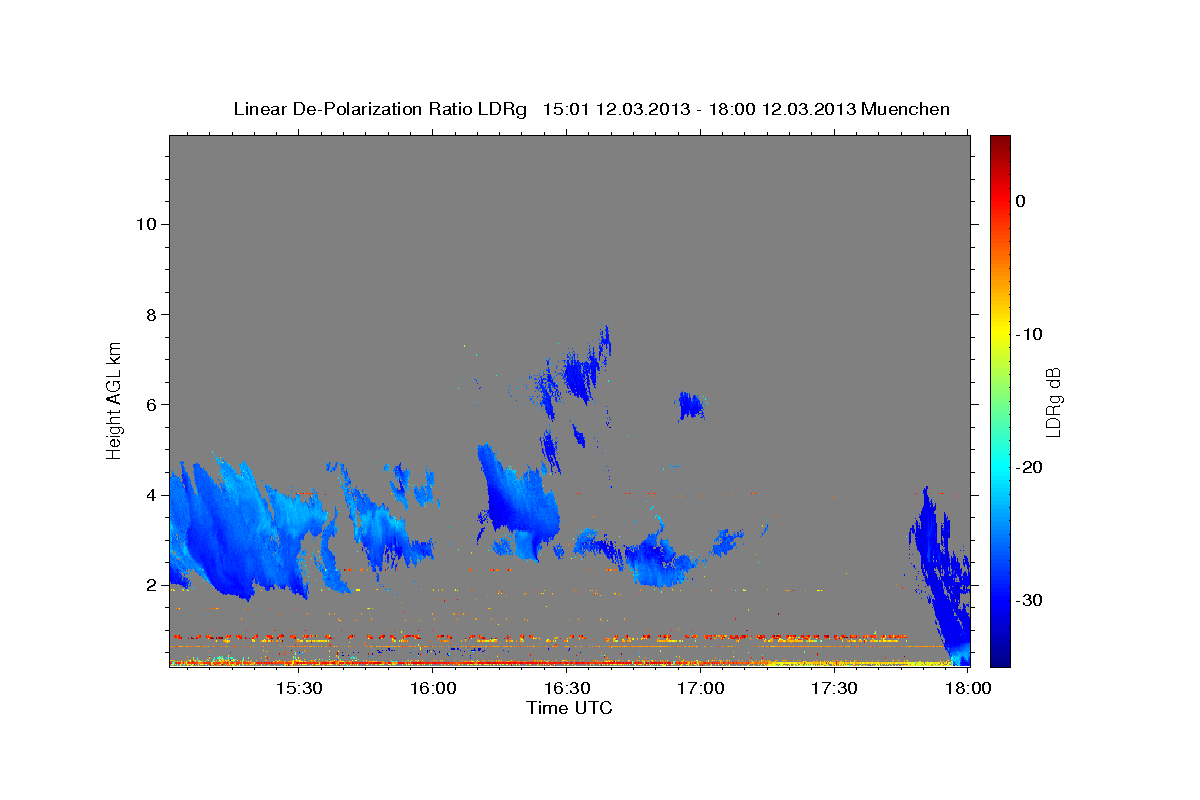Click the small isolated cloud near 6 km

[690, 405]
